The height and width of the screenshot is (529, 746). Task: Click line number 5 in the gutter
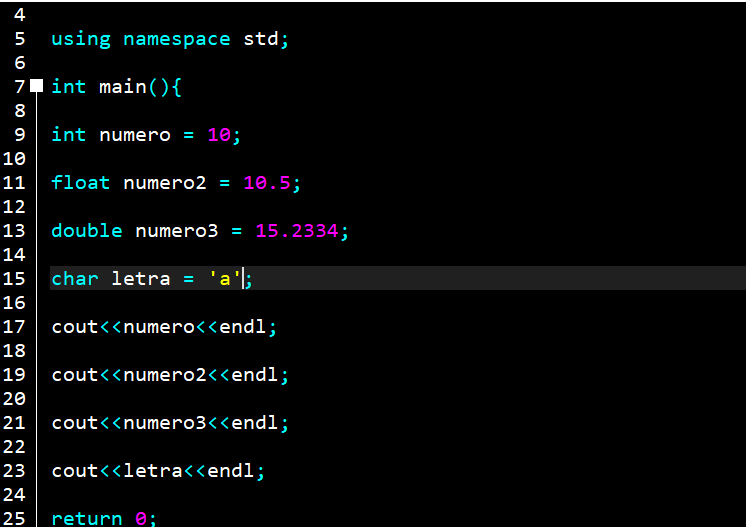(x=19, y=39)
